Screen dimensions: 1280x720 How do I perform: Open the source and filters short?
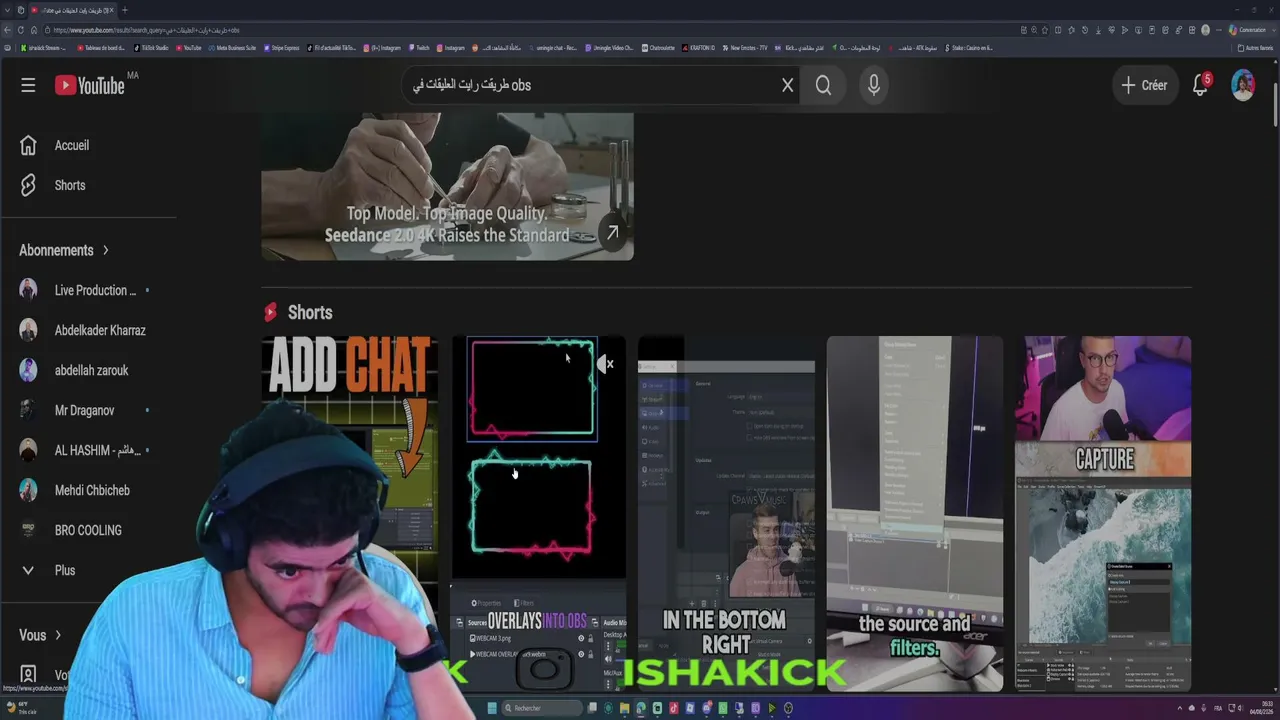pos(915,514)
